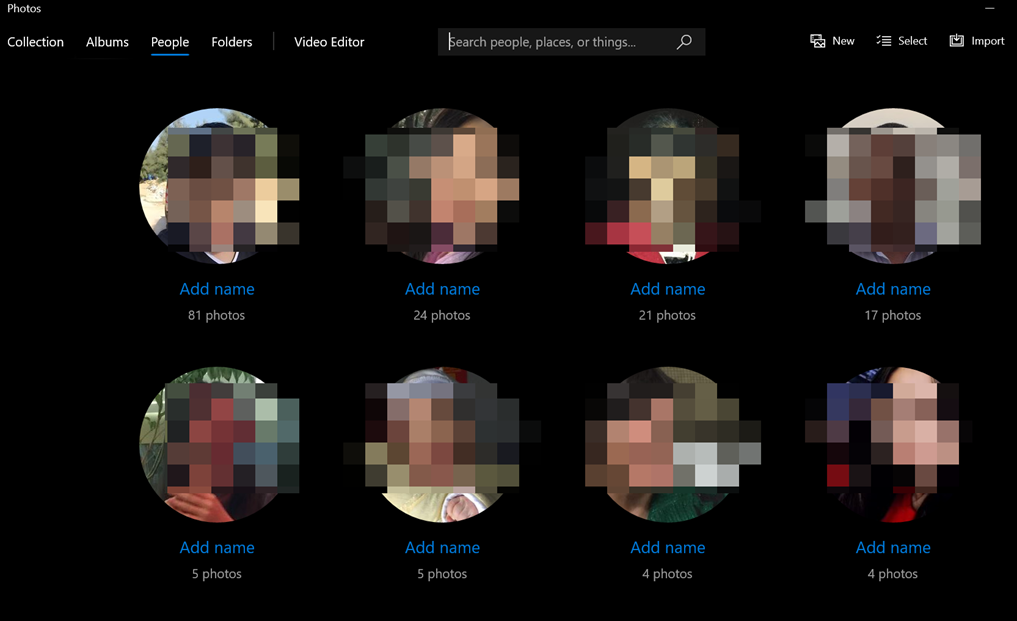
Task: Click the Import button label
Action: tap(988, 41)
